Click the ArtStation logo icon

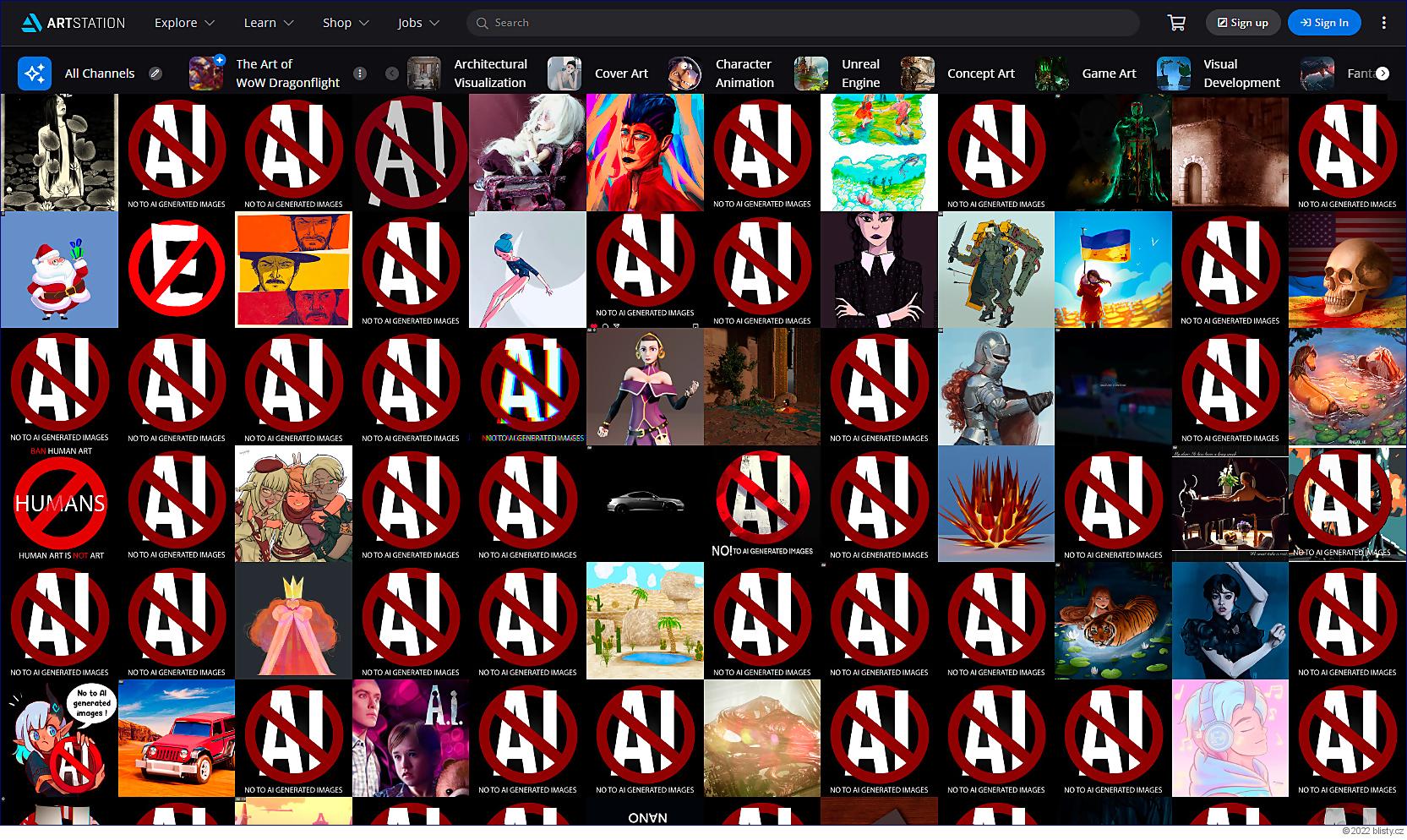tap(31, 23)
